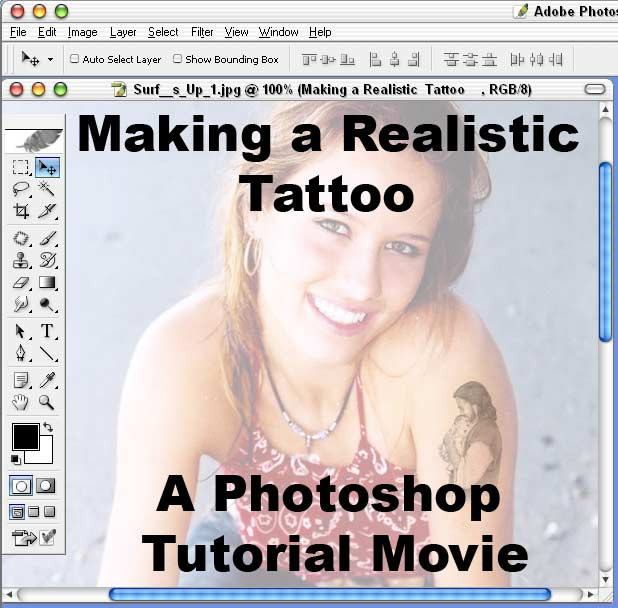The image size is (618, 608).
Task: Select the Magic Wand tool
Action: [47, 189]
